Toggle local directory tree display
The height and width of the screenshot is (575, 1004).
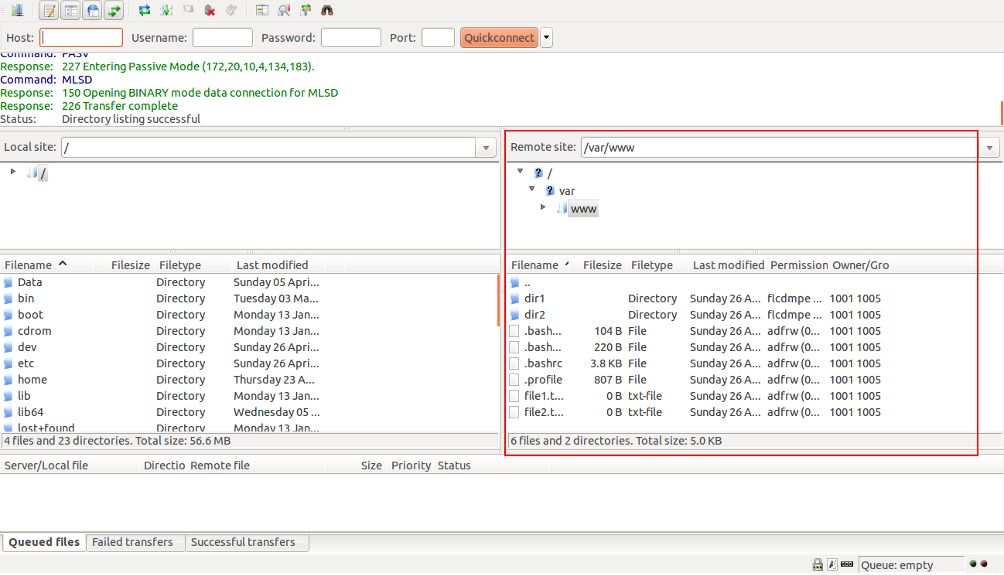coord(71,10)
